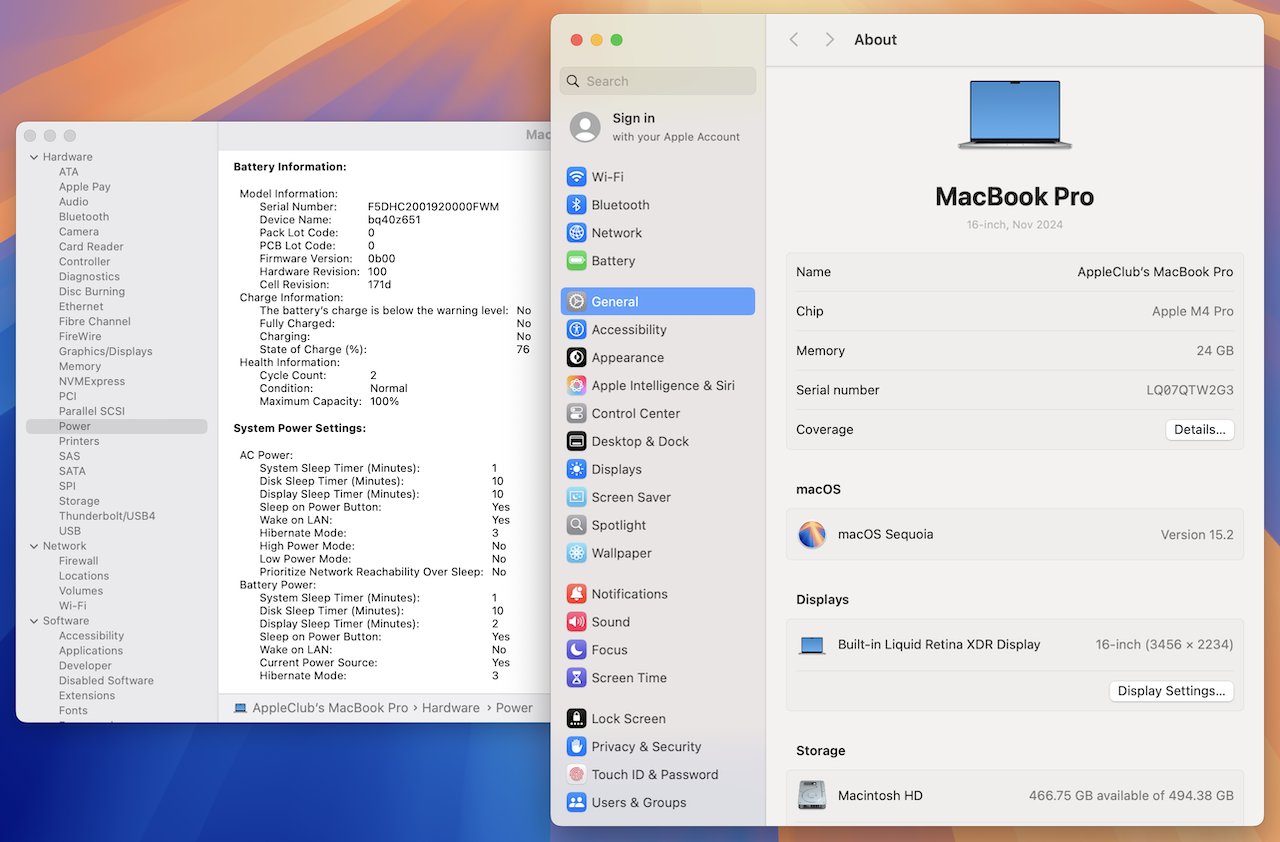This screenshot has height=842, width=1280.
Task: Click the Spotlight magnifier icon in sidebar
Action: (576, 526)
